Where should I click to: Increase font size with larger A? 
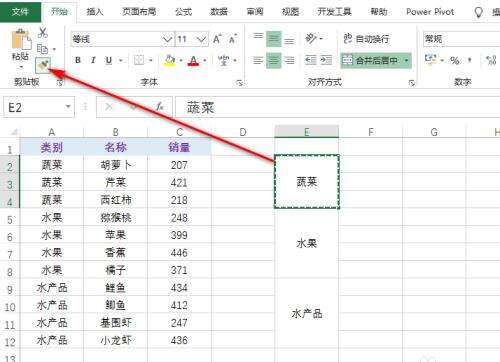tap(217, 39)
